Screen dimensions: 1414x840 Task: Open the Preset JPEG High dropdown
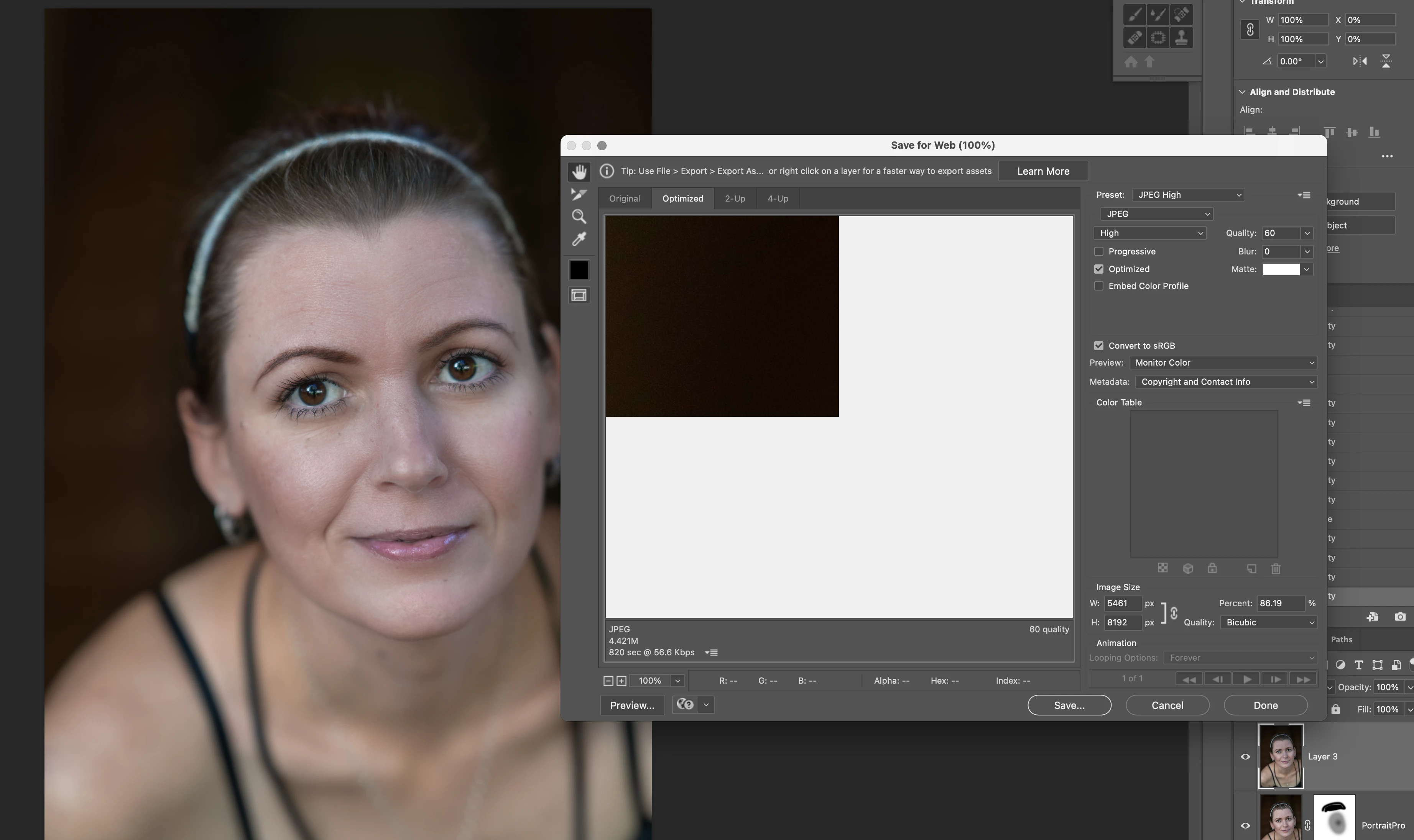(1187, 195)
